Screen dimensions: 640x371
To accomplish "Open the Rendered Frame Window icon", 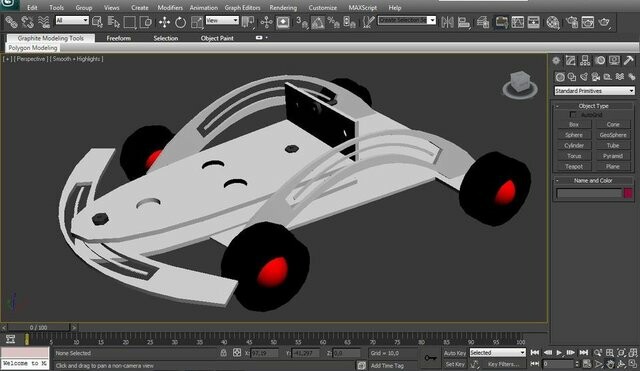I will click(x=588, y=22).
